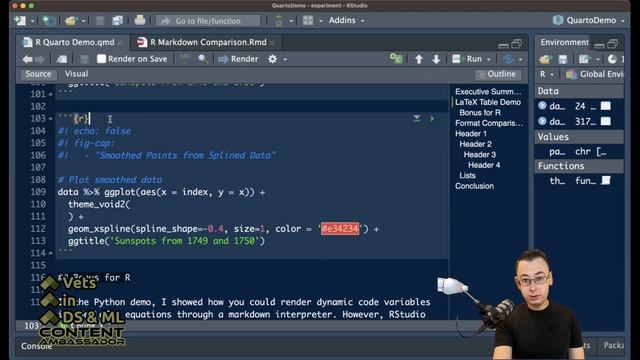Click the Render button
This screenshot has height=360, width=640.
238,59
